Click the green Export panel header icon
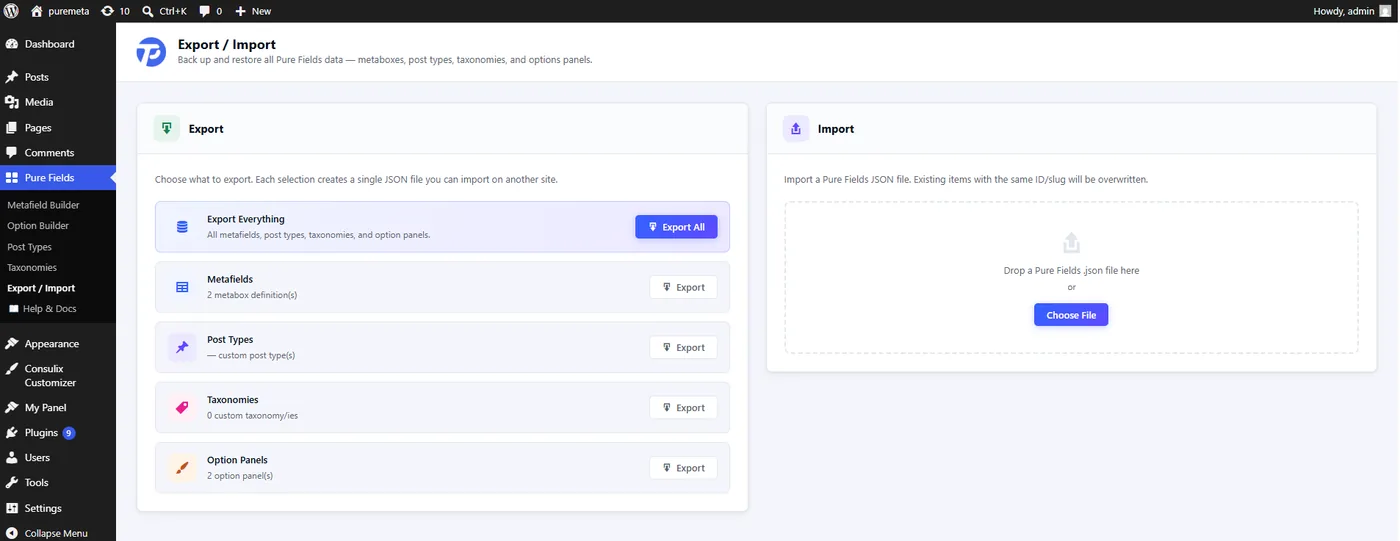The image size is (1400, 541). [x=167, y=128]
